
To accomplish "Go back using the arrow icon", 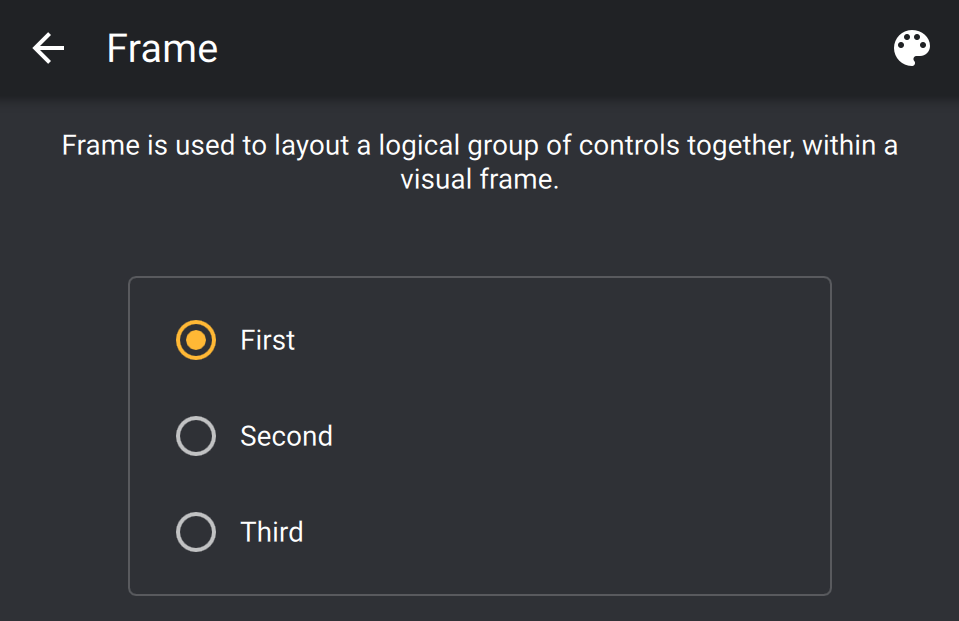I will coord(48,48).
